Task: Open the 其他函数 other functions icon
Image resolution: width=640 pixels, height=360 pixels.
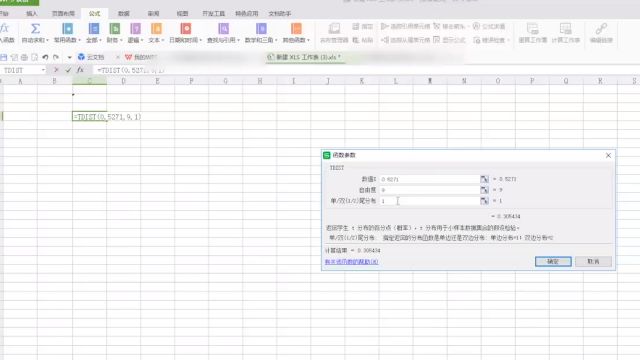Action: [x=296, y=29]
